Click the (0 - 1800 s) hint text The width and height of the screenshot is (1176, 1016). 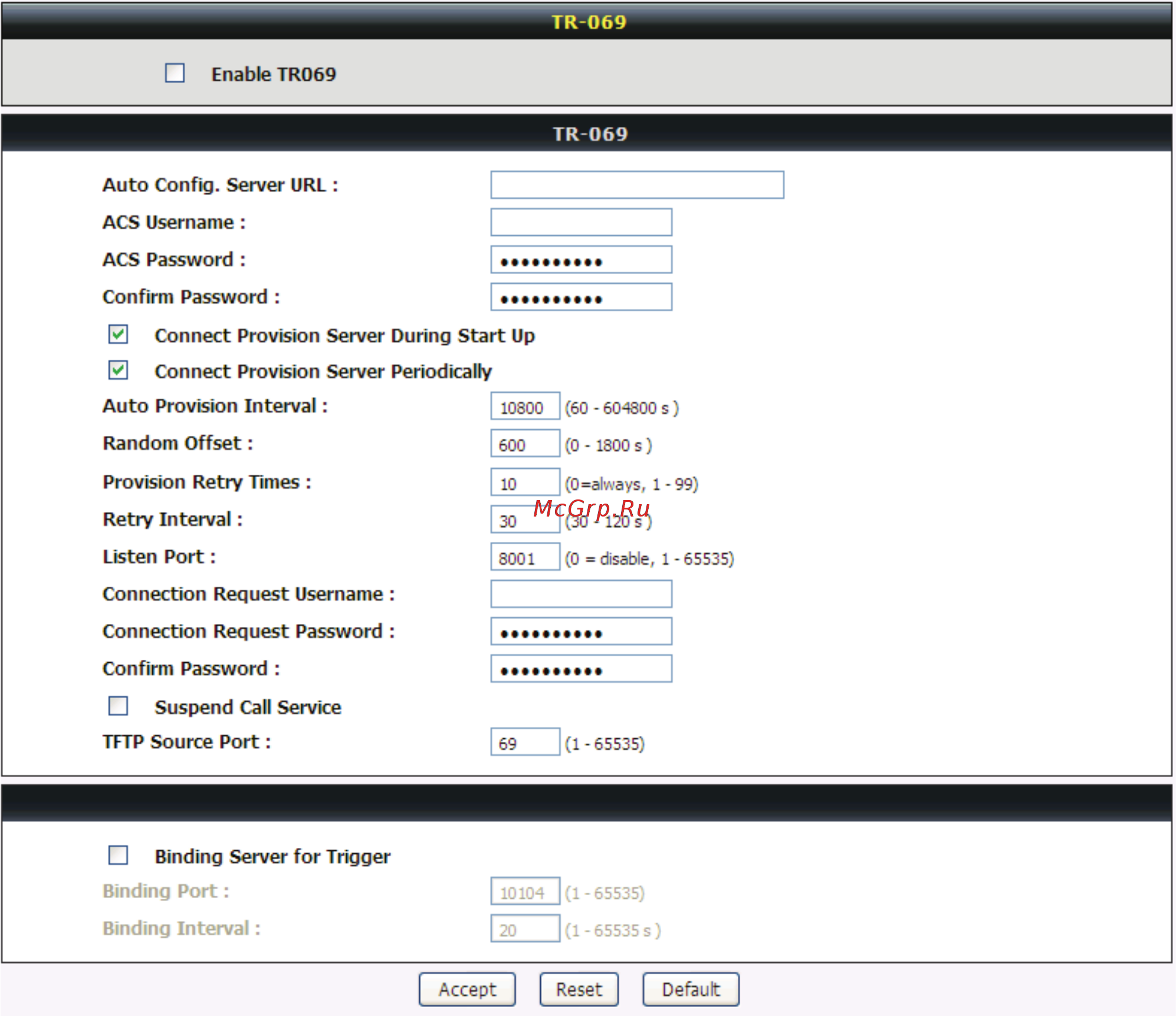tap(609, 445)
